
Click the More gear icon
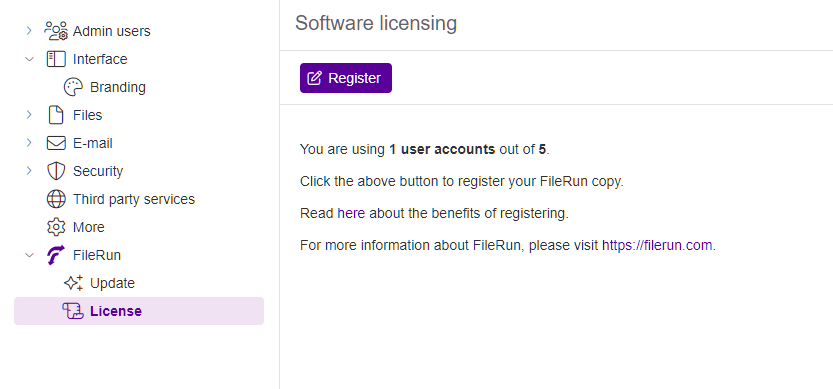tap(56, 227)
